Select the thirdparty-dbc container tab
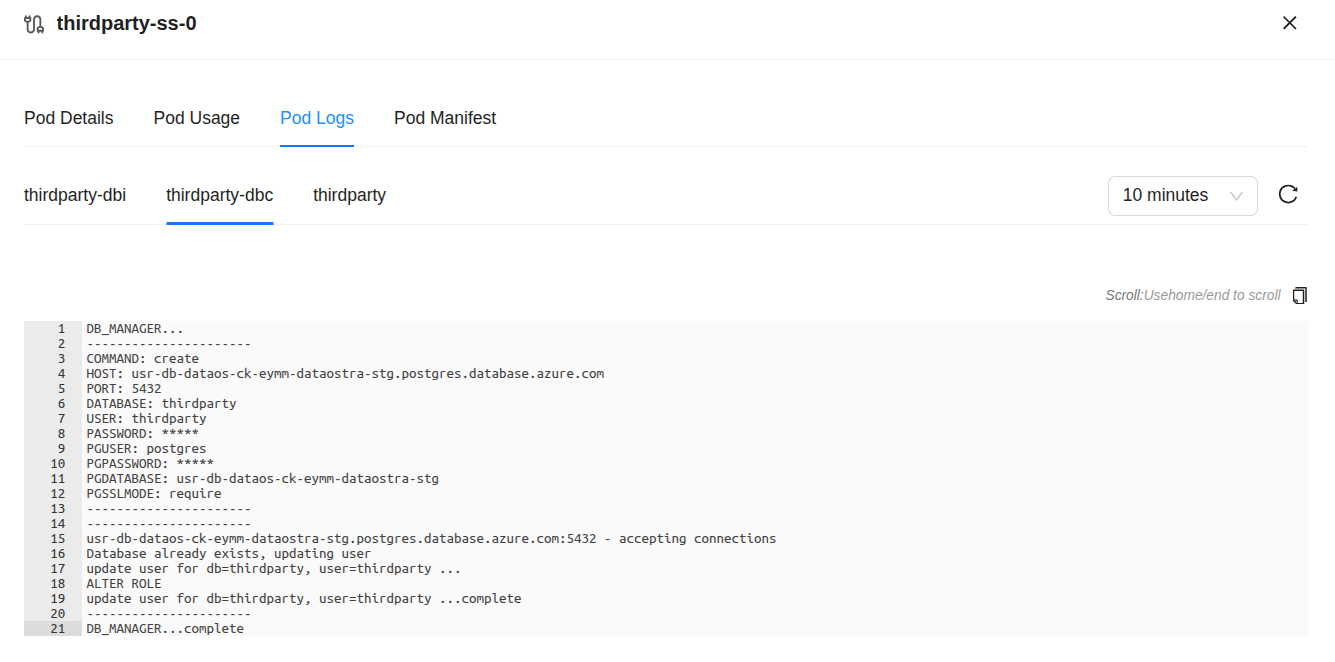The image size is (1335, 662). (219, 195)
